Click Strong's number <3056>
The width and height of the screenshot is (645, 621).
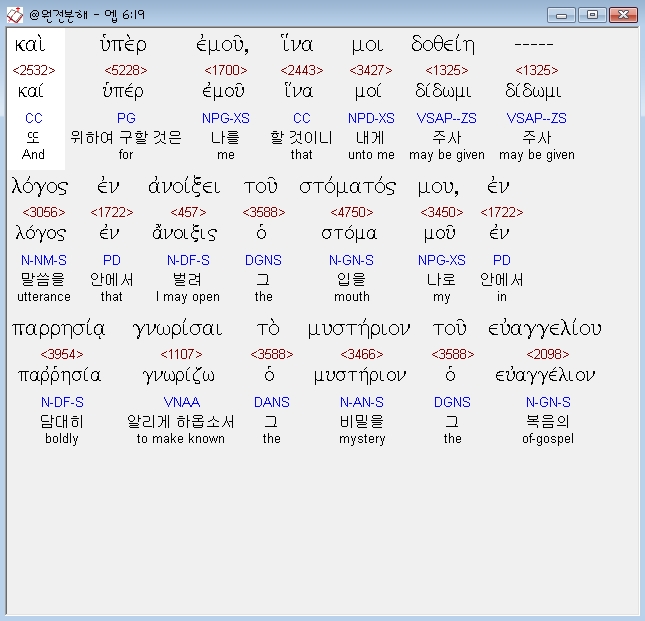click(44, 212)
